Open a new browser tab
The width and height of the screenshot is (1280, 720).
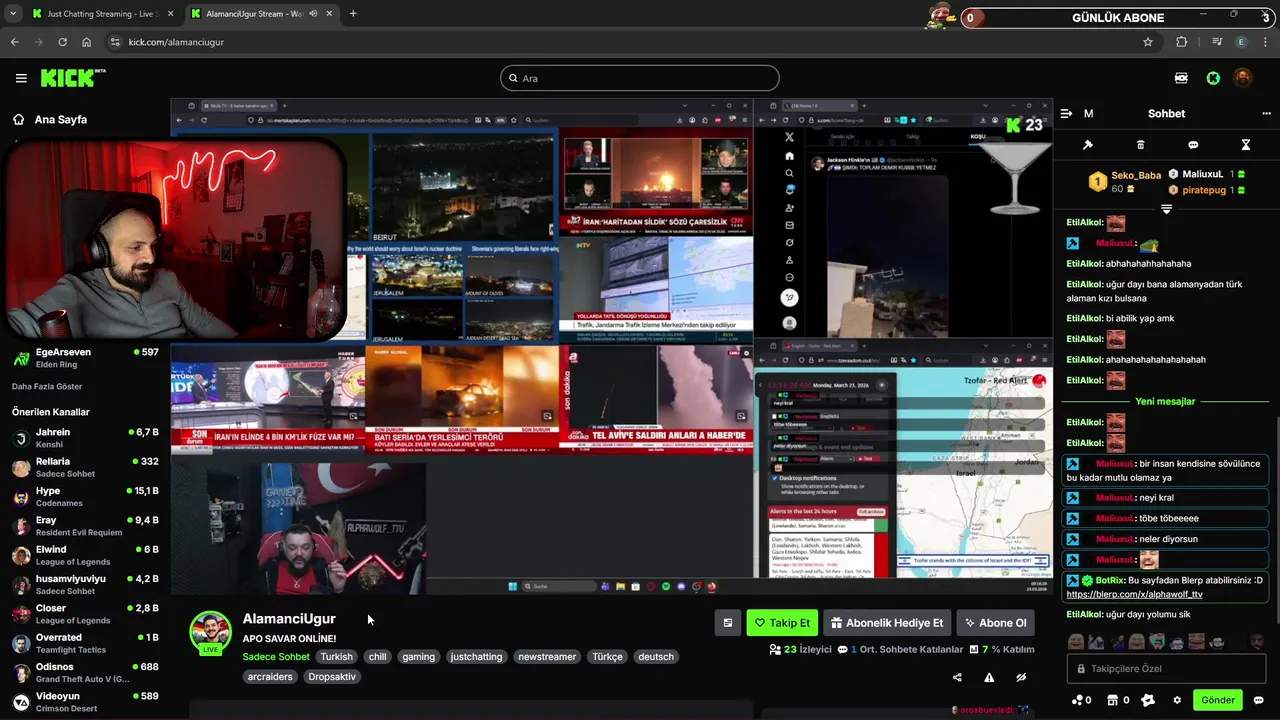353,14
